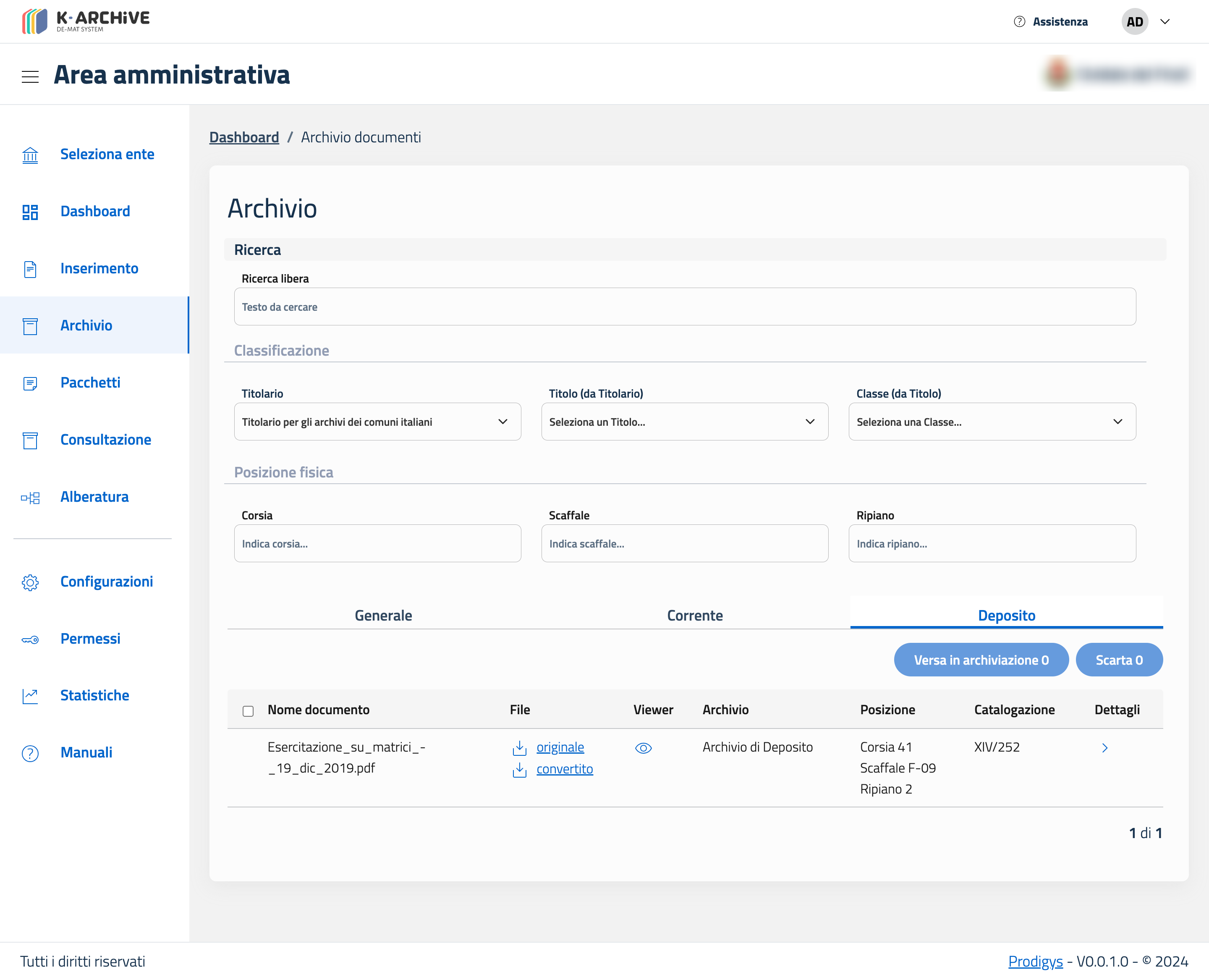This screenshot has height=980, width=1209.
Task: Open the Classe (da Titolo) dropdown
Action: pos(992,422)
